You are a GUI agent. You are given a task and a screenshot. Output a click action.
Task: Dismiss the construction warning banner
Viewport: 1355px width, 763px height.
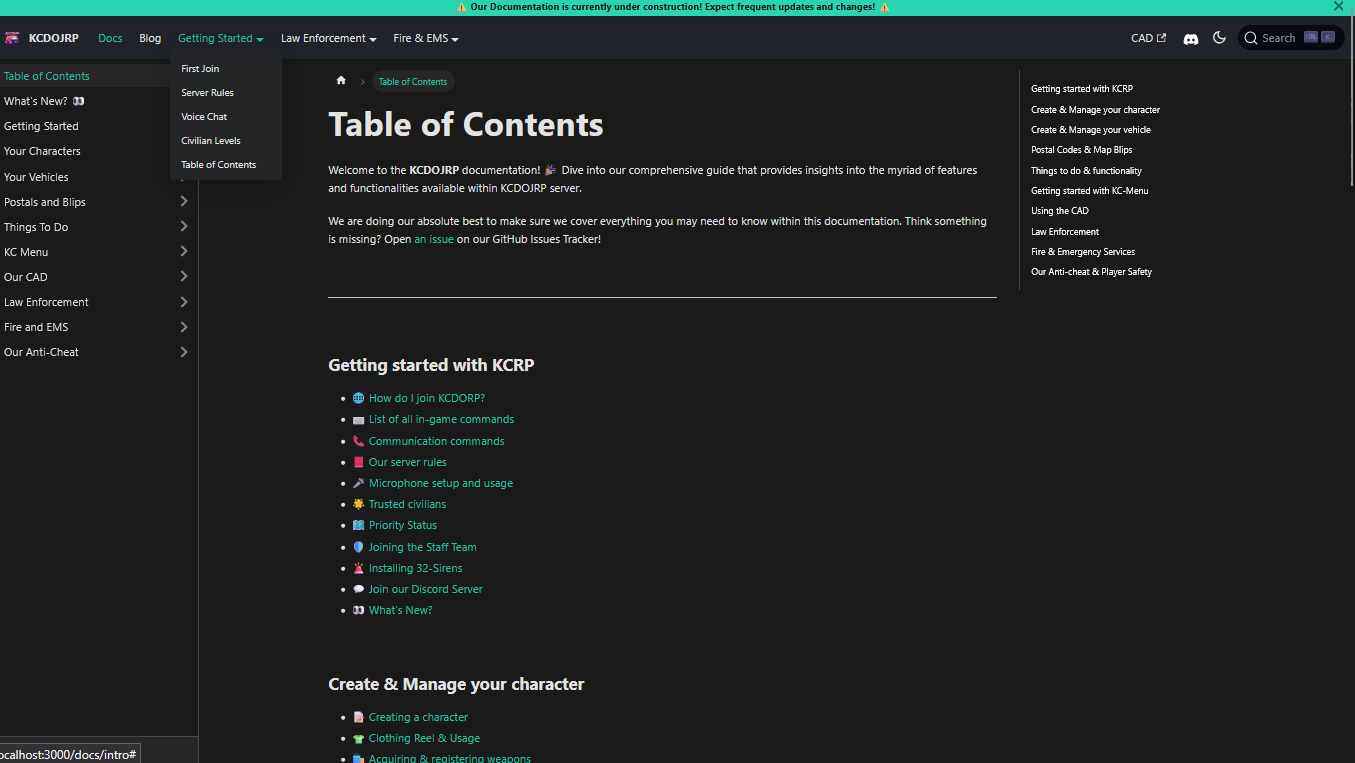(x=1338, y=7)
